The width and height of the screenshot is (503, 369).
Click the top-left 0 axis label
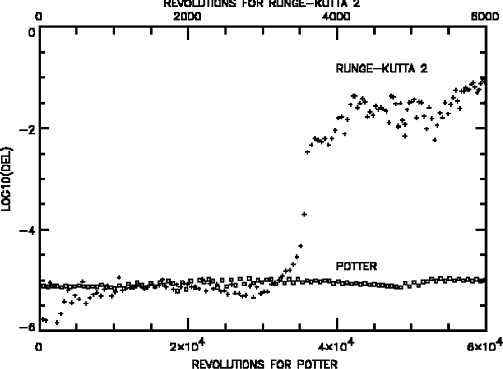[39, 17]
